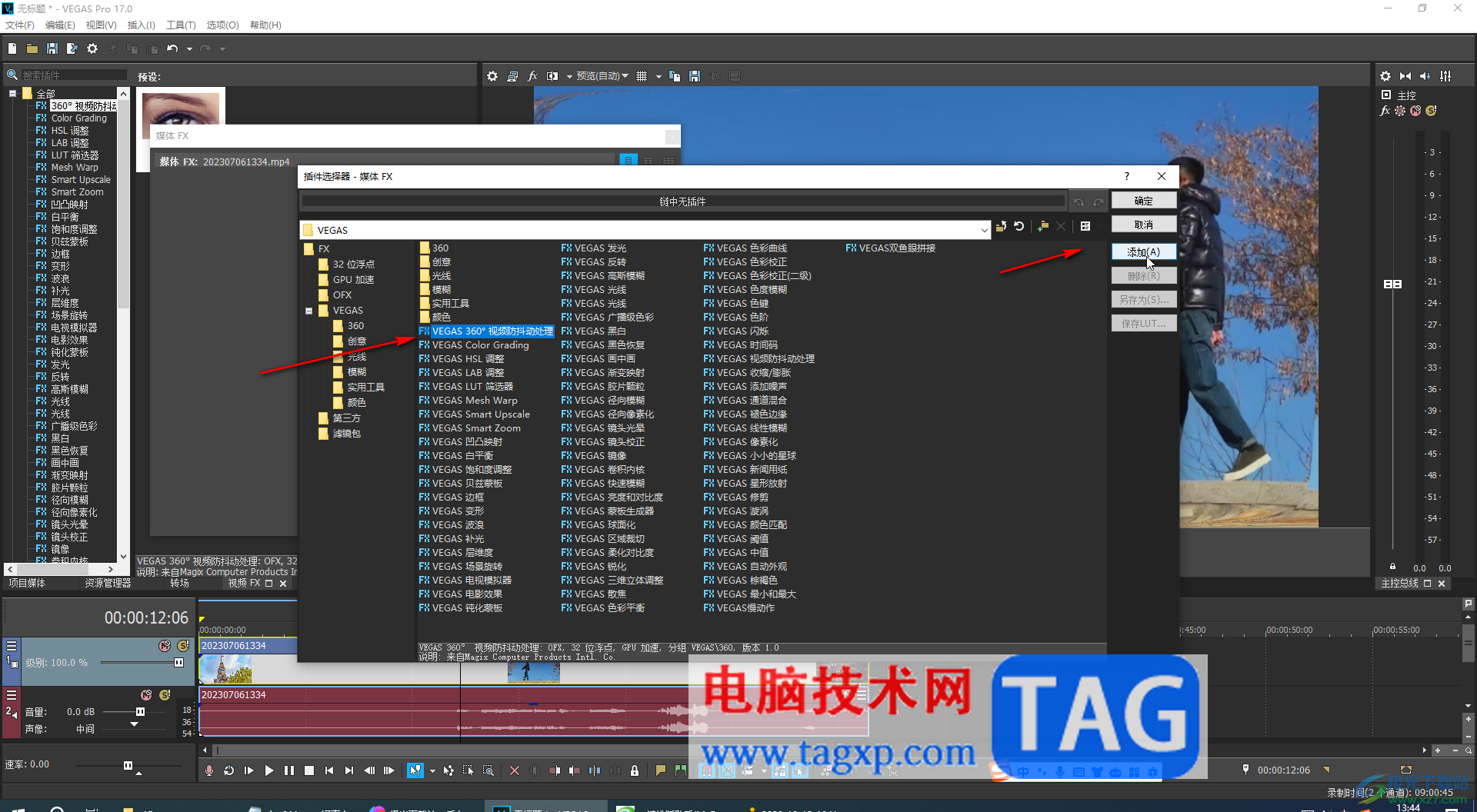Collapse the VEGAS folder in the tree
The height and width of the screenshot is (812, 1477).
tap(309, 311)
